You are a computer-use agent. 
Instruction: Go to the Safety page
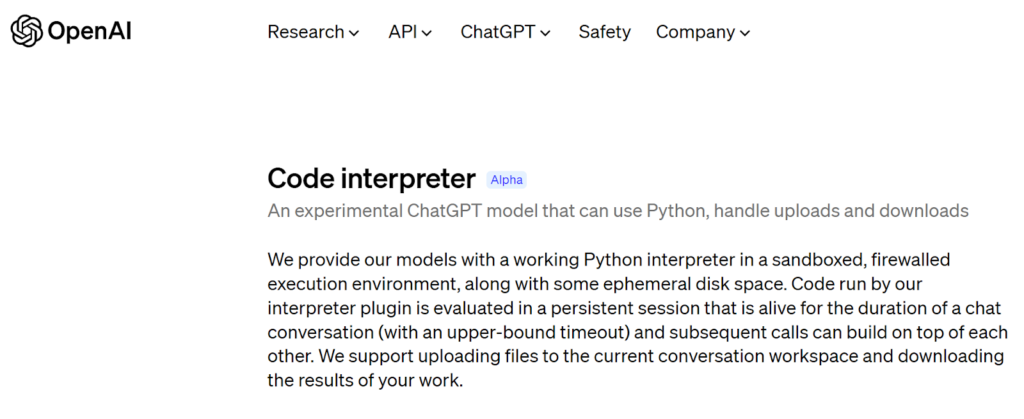coord(605,32)
